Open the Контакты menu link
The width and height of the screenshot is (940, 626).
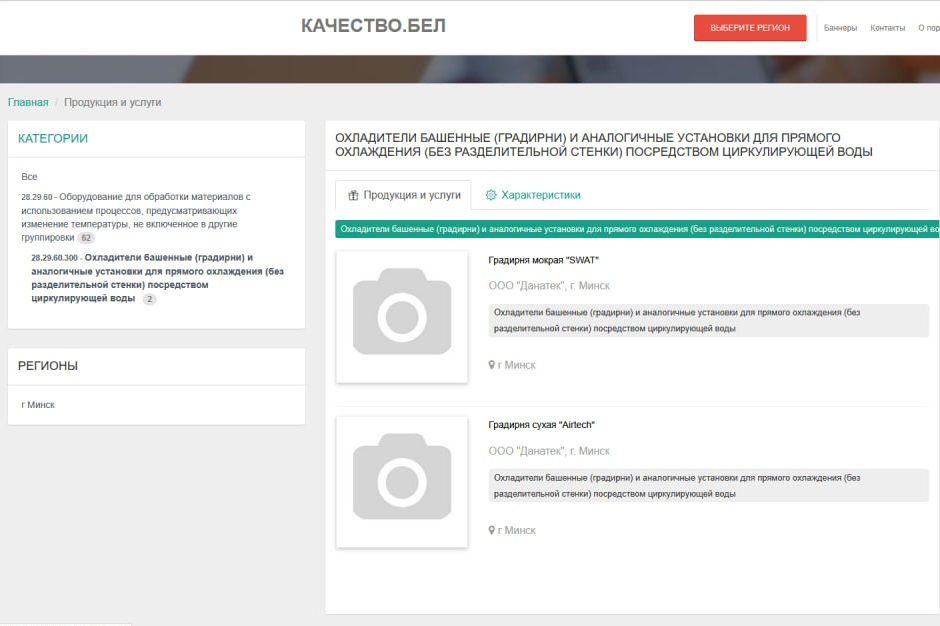click(x=887, y=28)
